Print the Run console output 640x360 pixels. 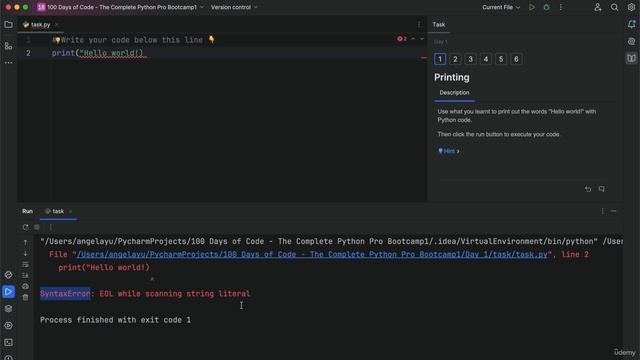point(25,287)
